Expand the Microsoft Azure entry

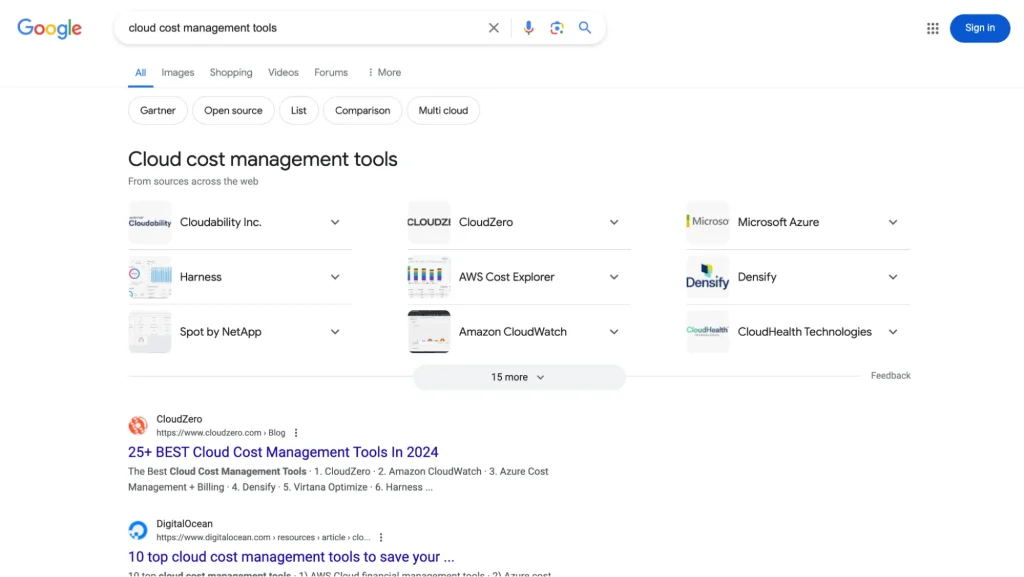[x=892, y=222]
